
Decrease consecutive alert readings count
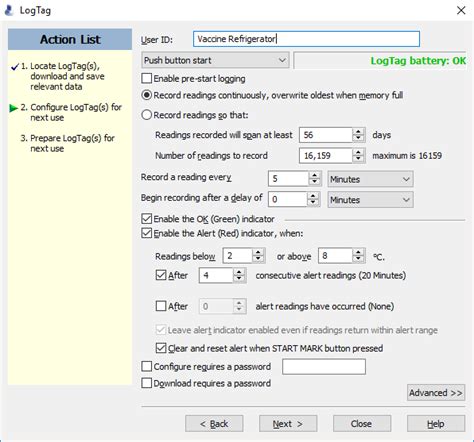click(239, 279)
